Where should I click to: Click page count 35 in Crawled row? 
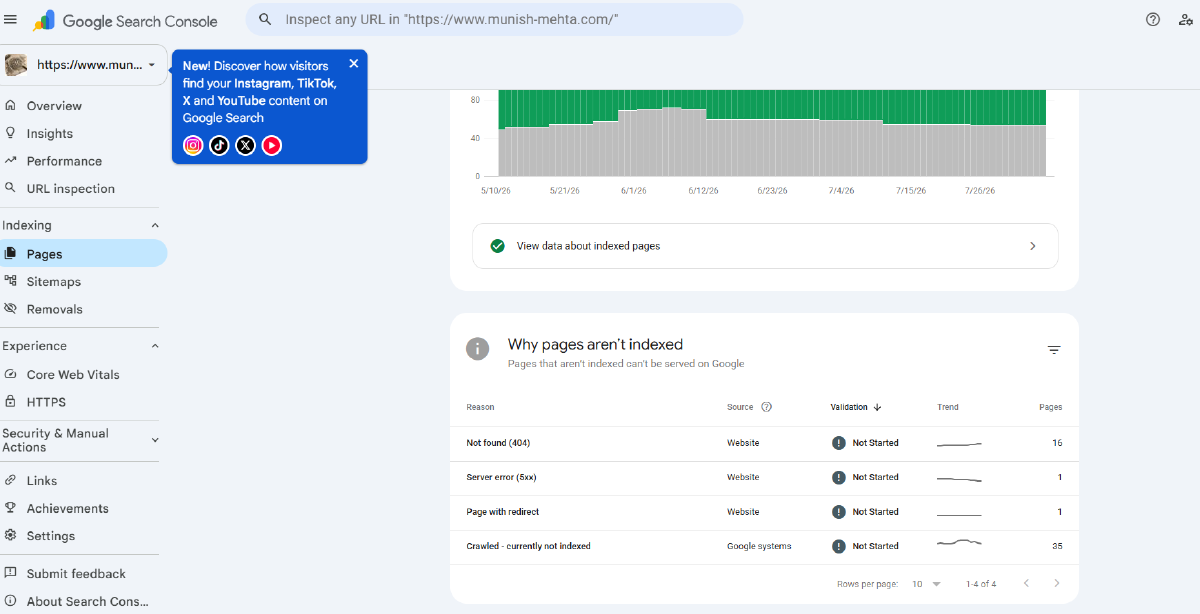click(1057, 547)
